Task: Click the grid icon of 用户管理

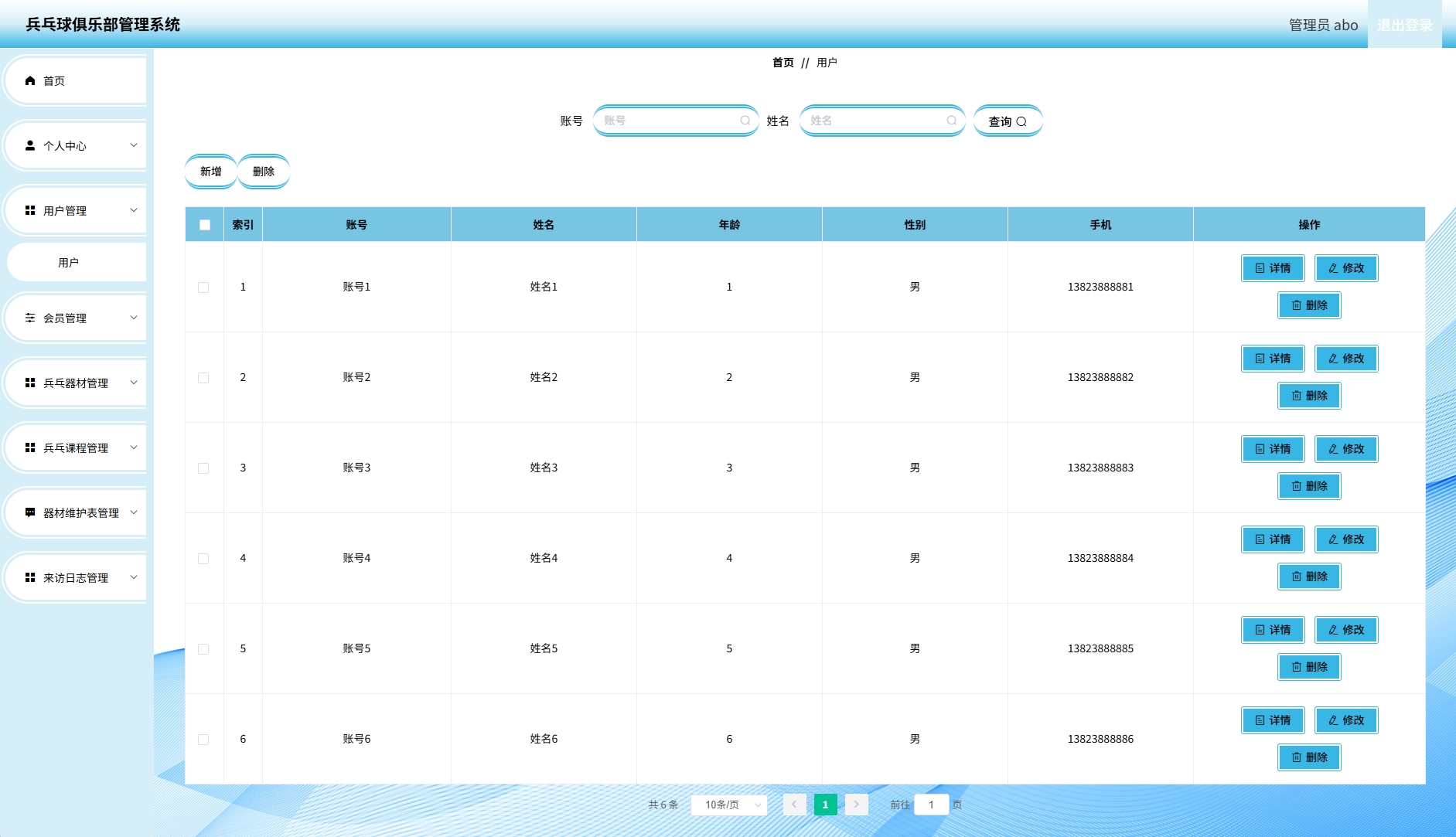Action: tap(30, 210)
